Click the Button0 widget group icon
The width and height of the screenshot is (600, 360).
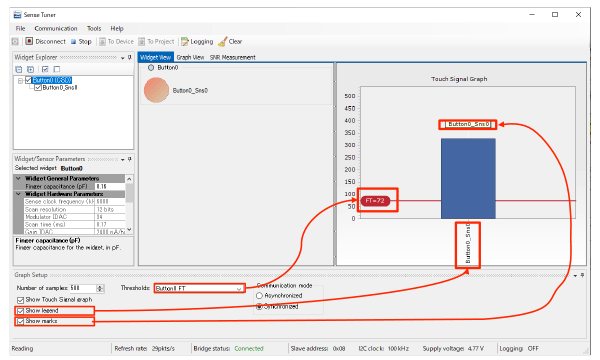pos(151,68)
